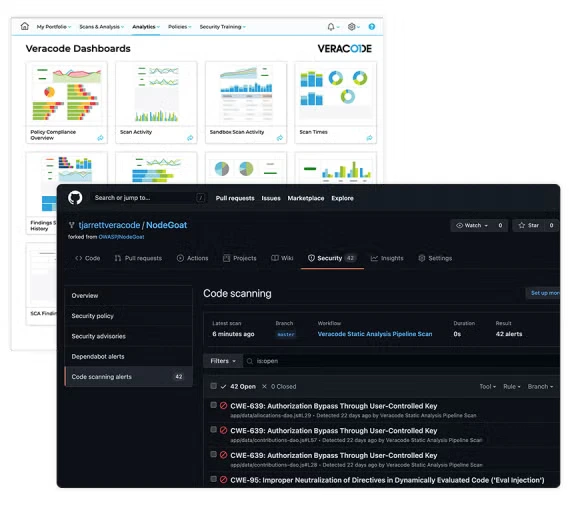
Task: Expand the Security Training menu
Action: click(222, 27)
